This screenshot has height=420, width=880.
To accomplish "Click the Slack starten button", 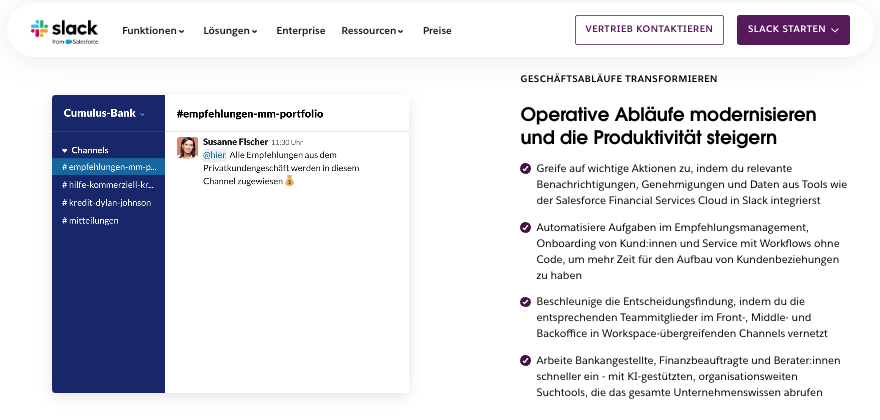I will (793, 30).
